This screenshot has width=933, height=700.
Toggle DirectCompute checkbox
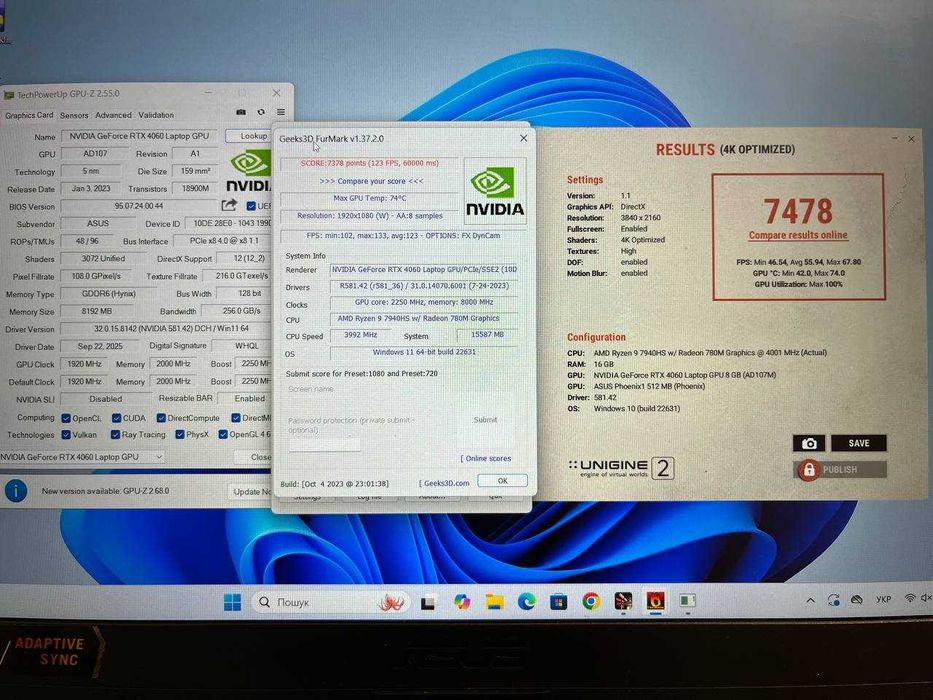[161, 418]
